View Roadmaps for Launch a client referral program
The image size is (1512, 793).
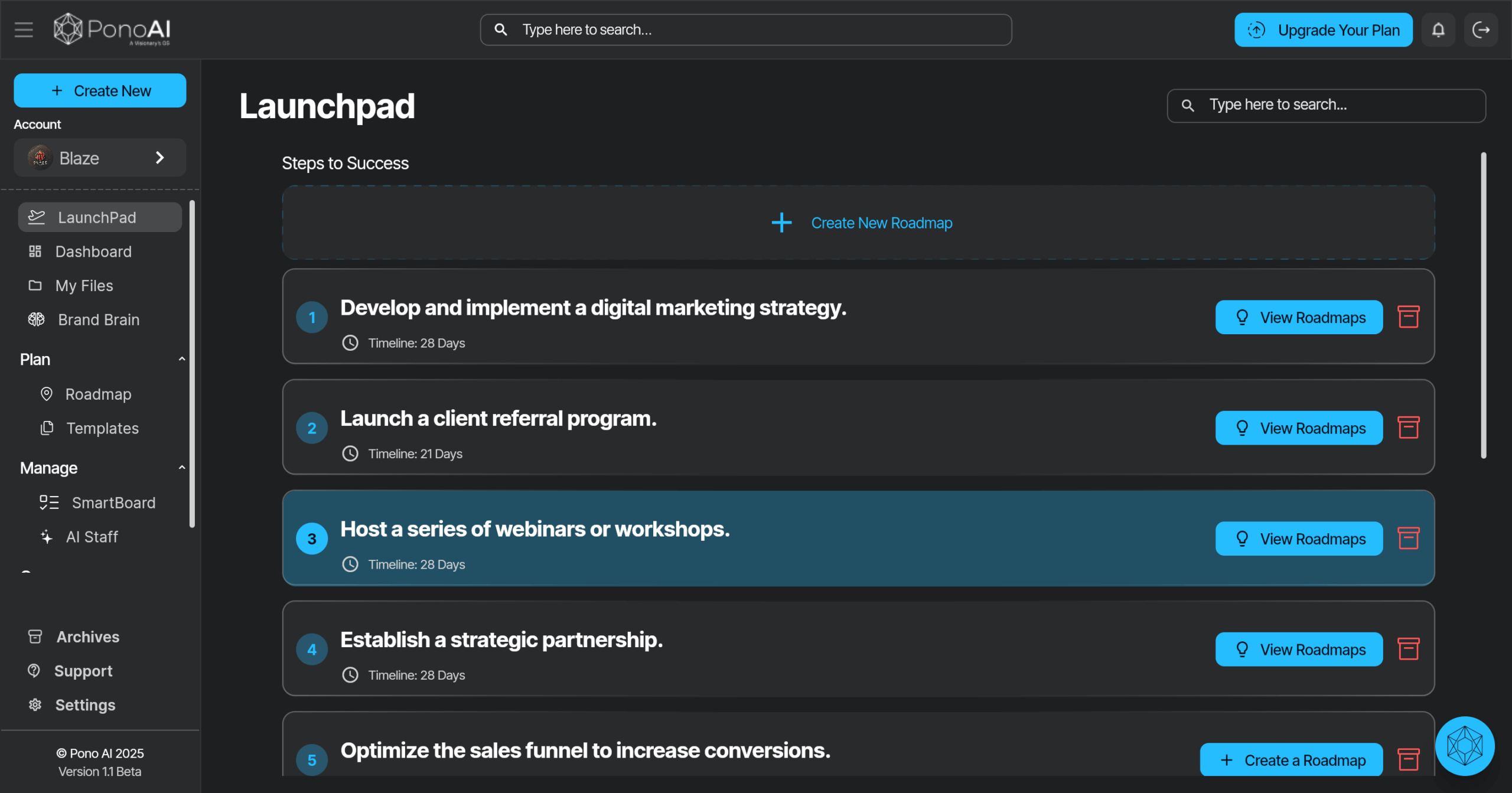[1299, 428]
